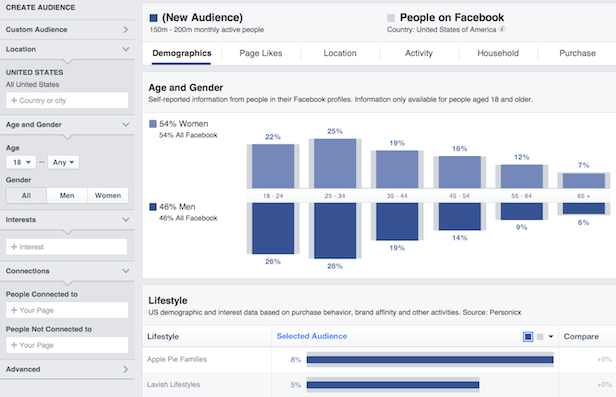Select the Women gender option
The width and height of the screenshot is (616, 397).
click(108, 196)
